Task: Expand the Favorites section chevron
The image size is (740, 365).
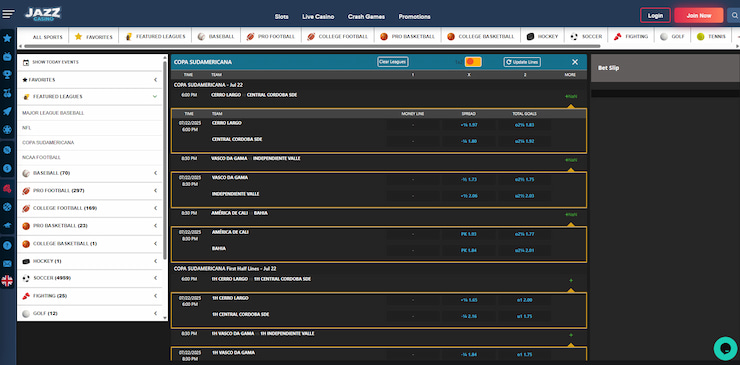Action: (155, 80)
